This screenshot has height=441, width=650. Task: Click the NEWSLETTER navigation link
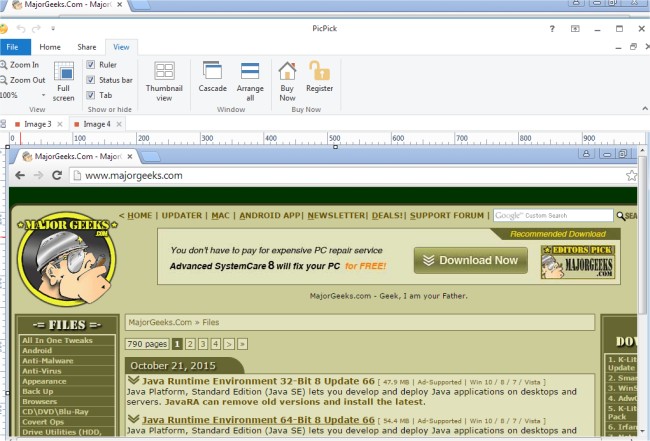(x=336, y=216)
